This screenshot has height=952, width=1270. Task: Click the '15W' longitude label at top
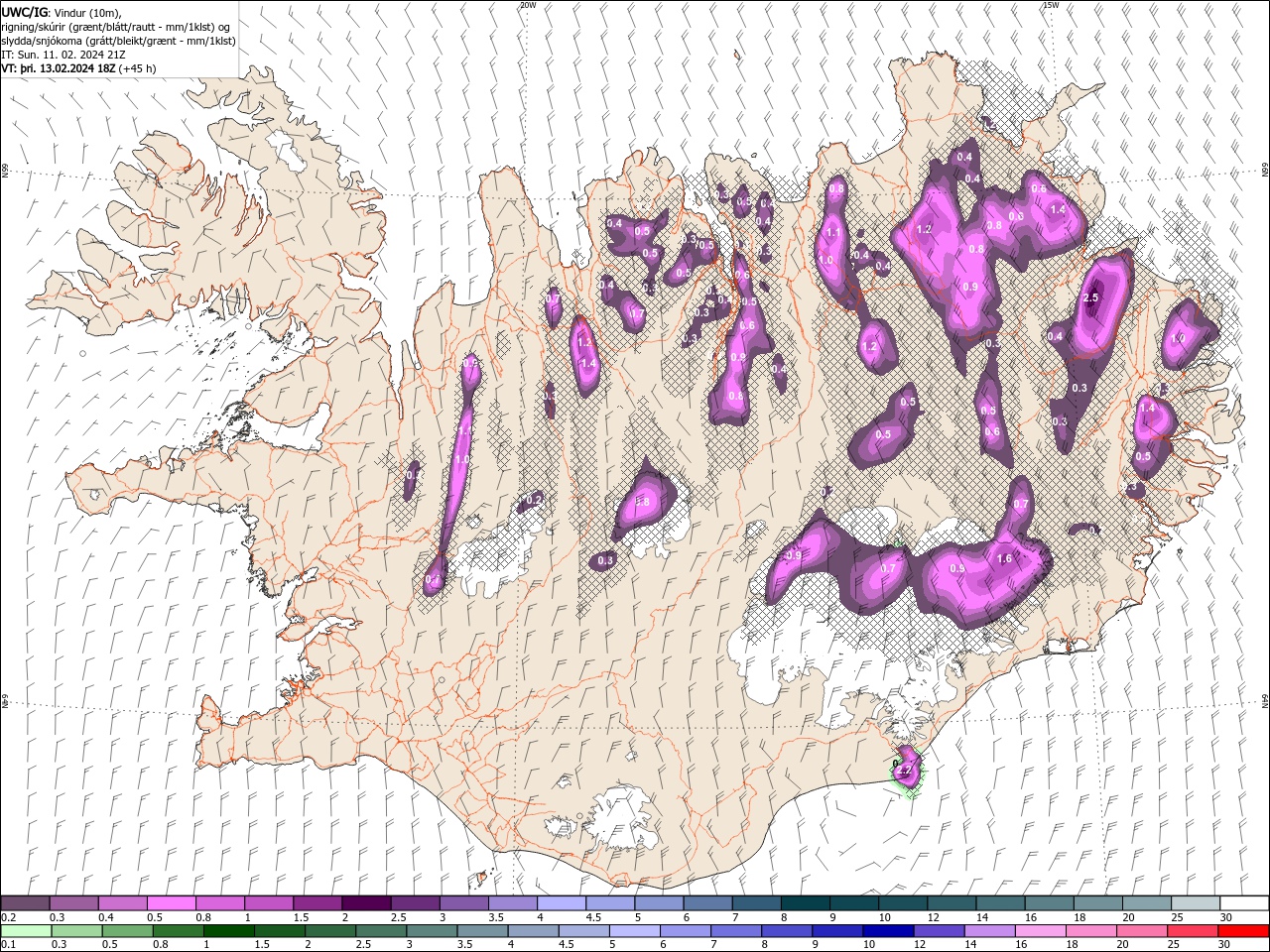tap(1052, 5)
